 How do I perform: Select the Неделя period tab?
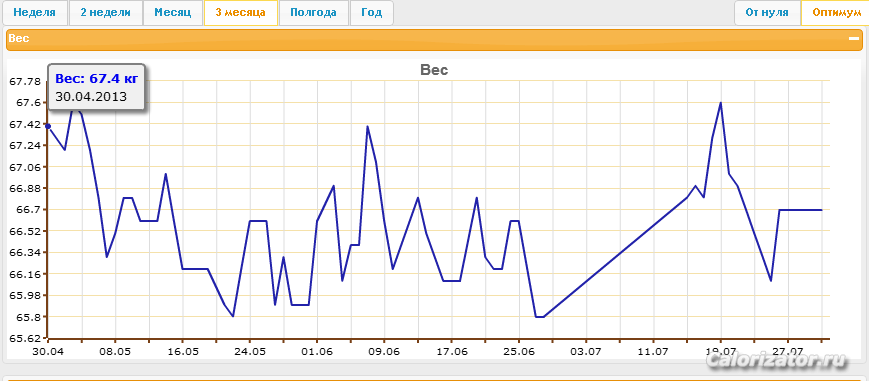[34, 13]
